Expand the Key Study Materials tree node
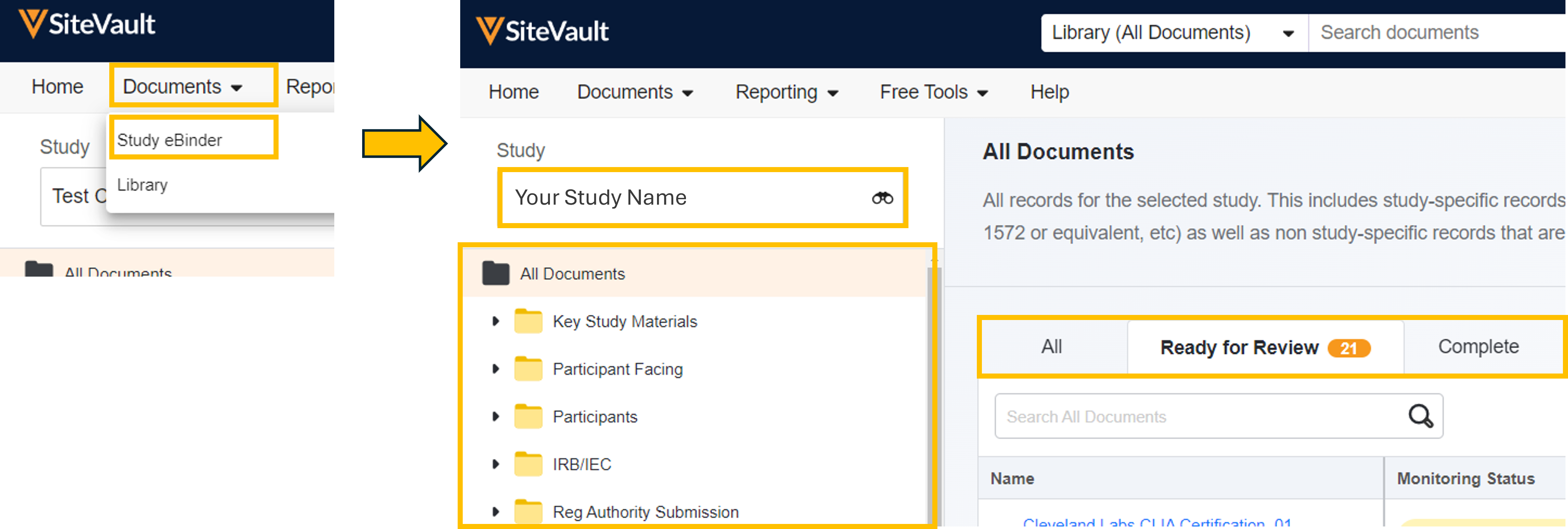 496,321
